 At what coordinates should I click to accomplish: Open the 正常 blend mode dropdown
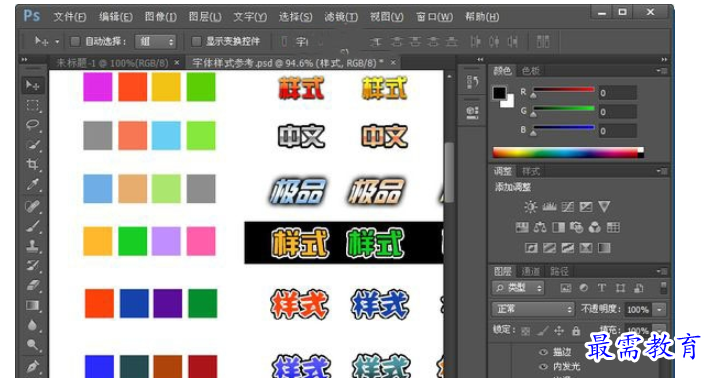(x=533, y=309)
